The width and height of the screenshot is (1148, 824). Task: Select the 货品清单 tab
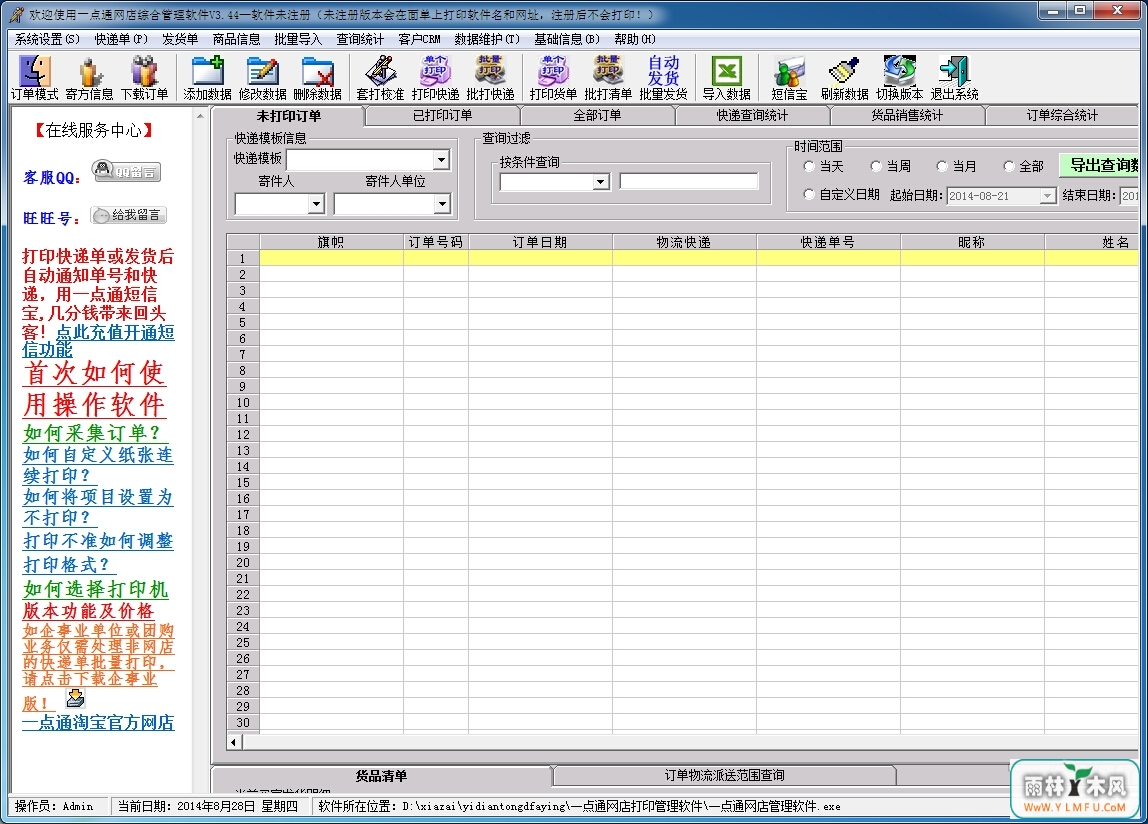(381, 776)
